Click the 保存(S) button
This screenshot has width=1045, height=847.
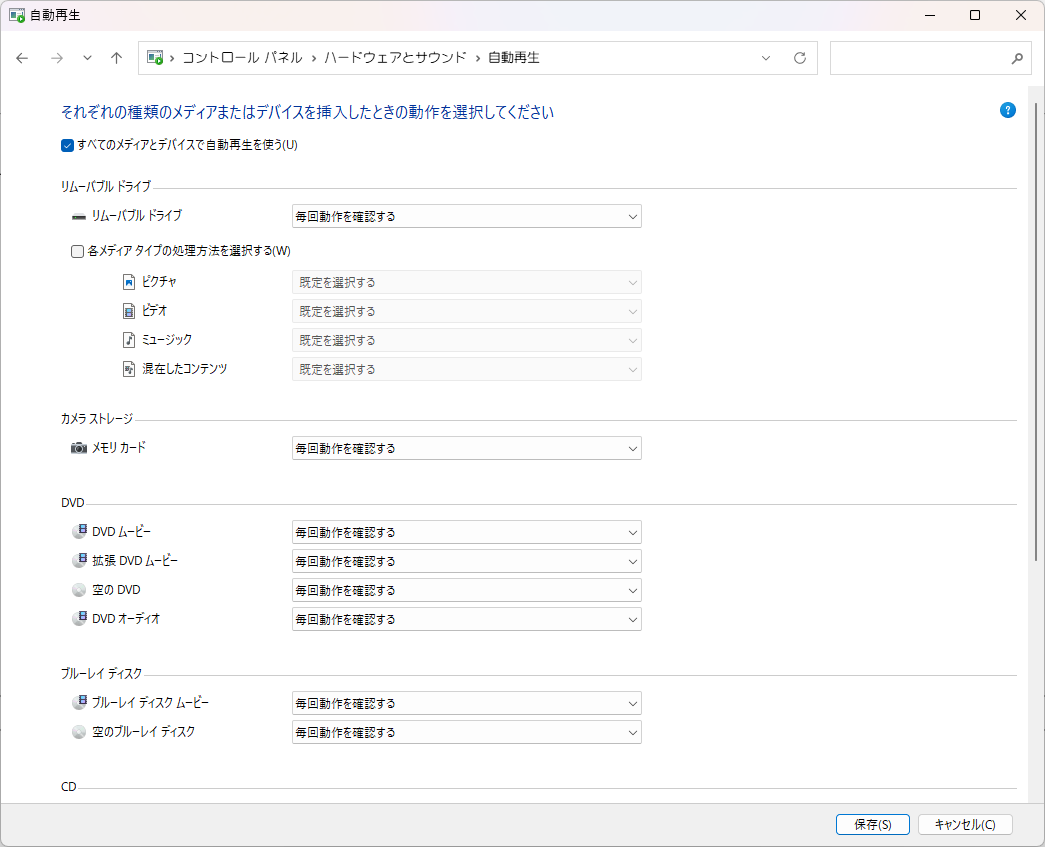(872, 825)
